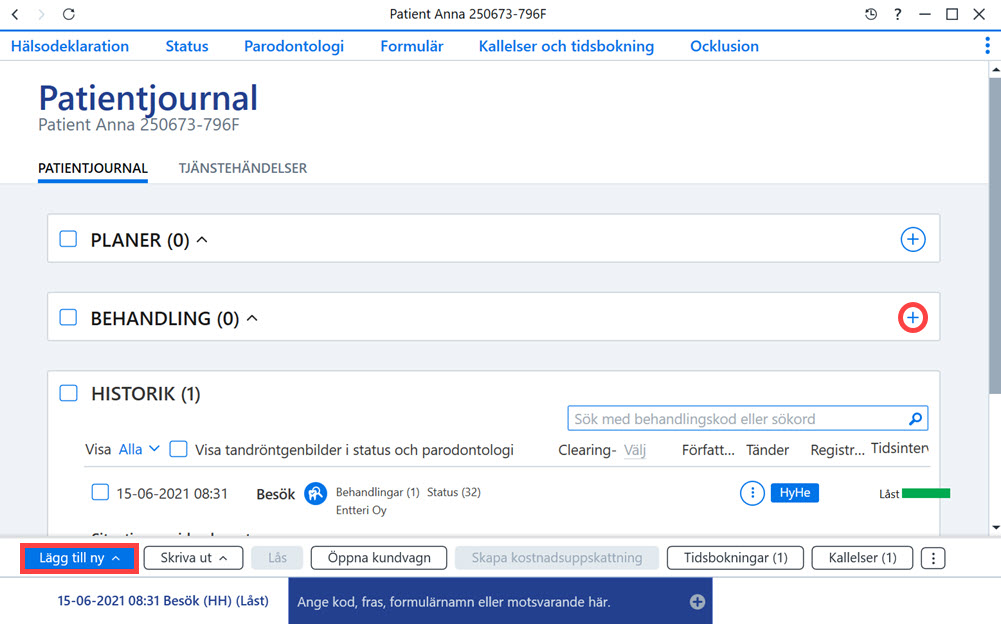The height and width of the screenshot is (624, 1001).
Task: Open the Parodontologi menu
Action: click(x=294, y=46)
